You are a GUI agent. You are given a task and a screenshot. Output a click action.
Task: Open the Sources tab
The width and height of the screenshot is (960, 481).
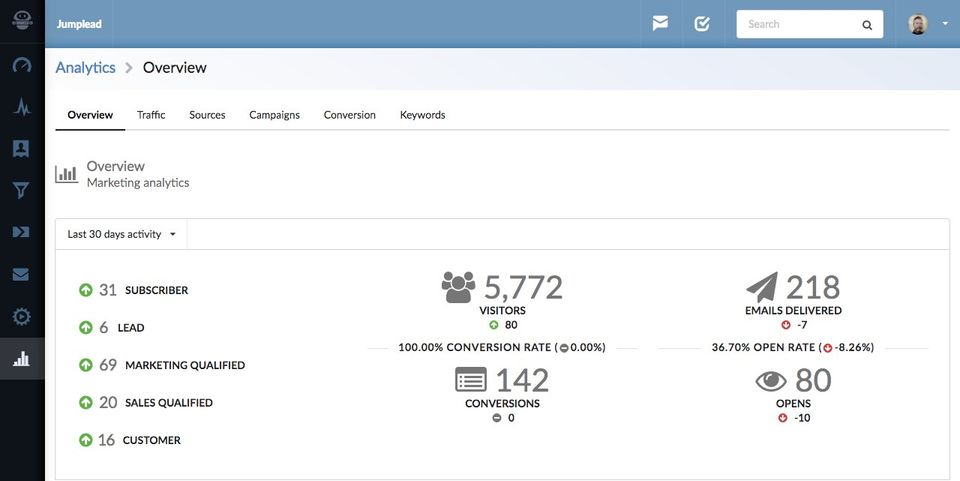[207, 115]
